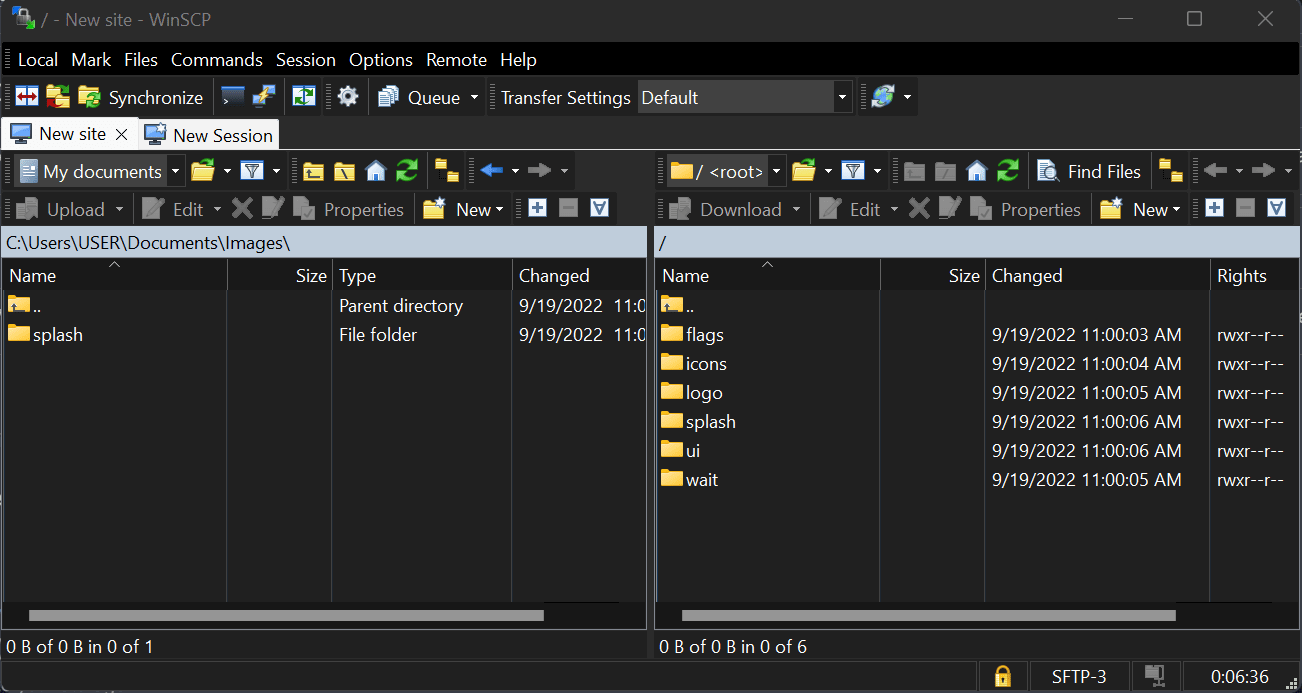Image resolution: width=1302 pixels, height=693 pixels.
Task: Open Transfer Settings Default combo box
Action: 745,97
